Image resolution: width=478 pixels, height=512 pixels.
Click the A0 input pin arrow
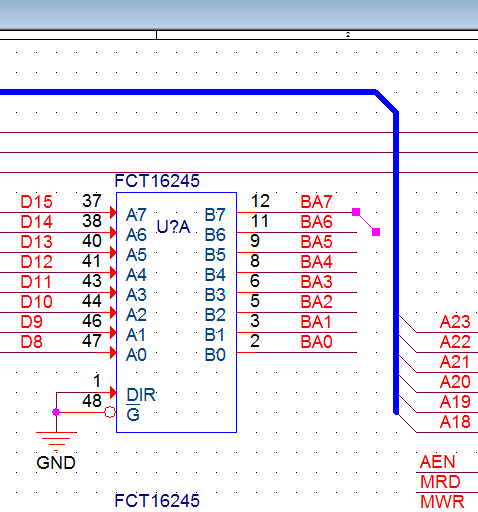(113, 352)
